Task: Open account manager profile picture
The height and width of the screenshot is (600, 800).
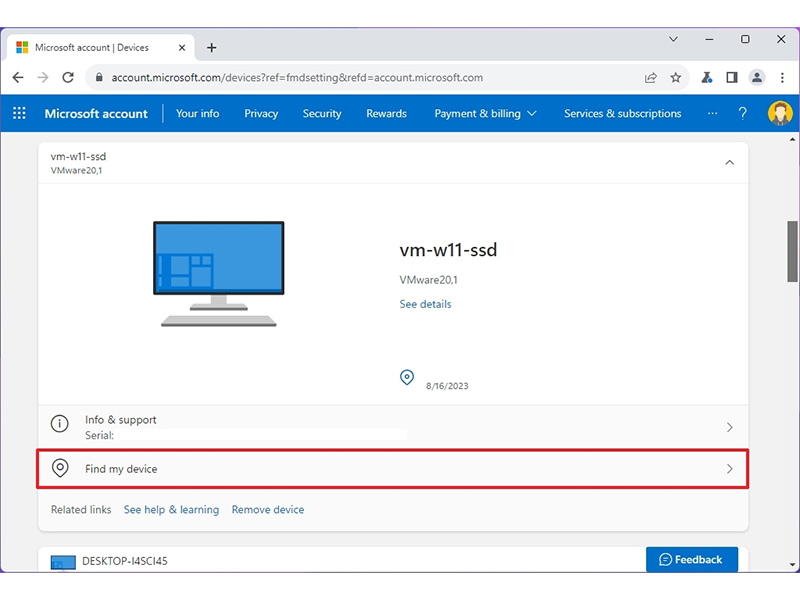Action: coord(780,113)
